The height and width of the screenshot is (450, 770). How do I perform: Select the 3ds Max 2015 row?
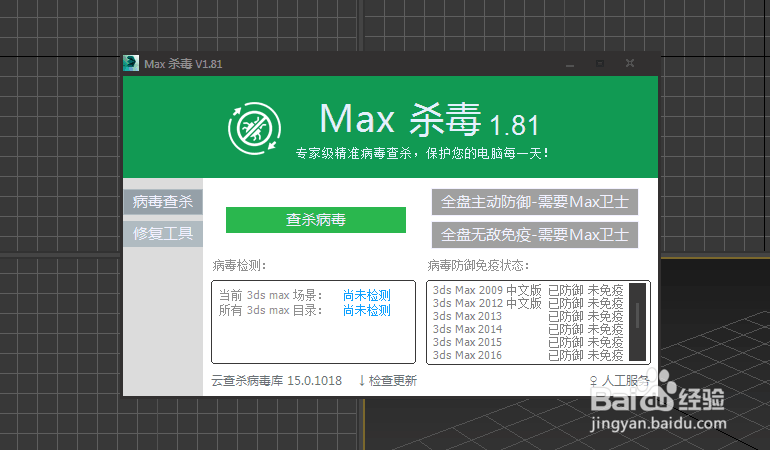point(528,342)
